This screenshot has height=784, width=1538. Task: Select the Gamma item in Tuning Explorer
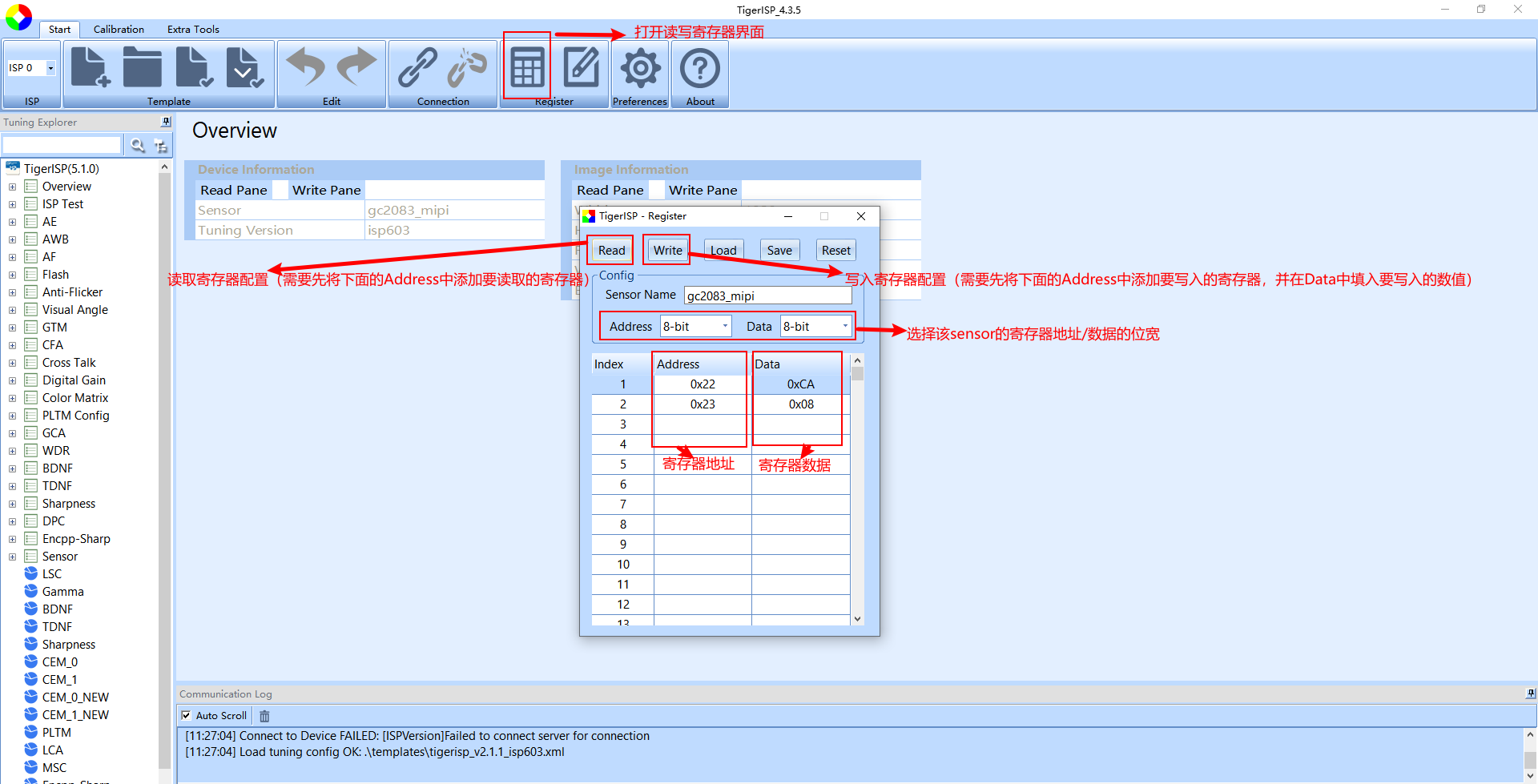[x=62, y=592]
